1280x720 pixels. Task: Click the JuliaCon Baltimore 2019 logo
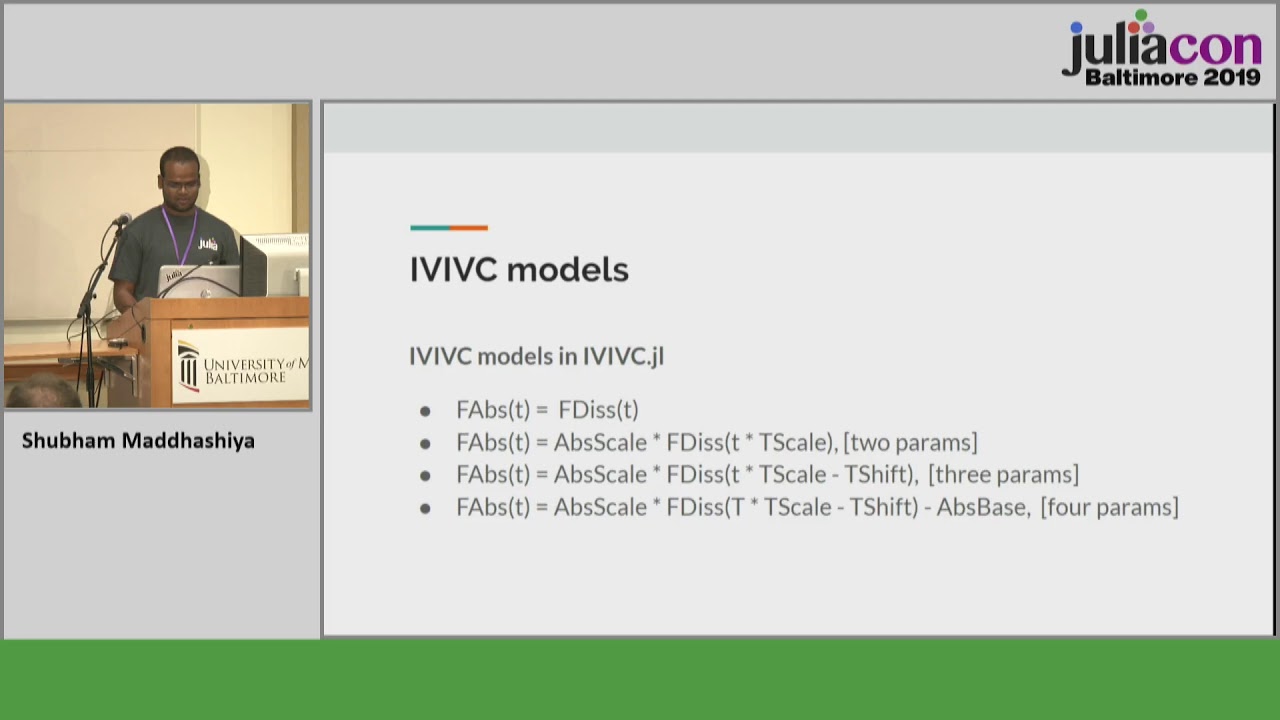click(x=1162, y=48)
